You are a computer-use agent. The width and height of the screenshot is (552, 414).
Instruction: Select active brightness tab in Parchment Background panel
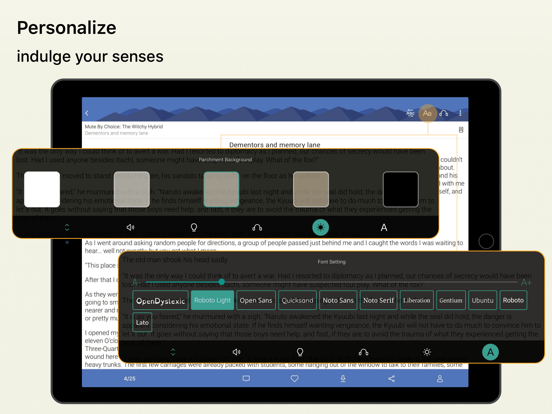click(320, 227)
